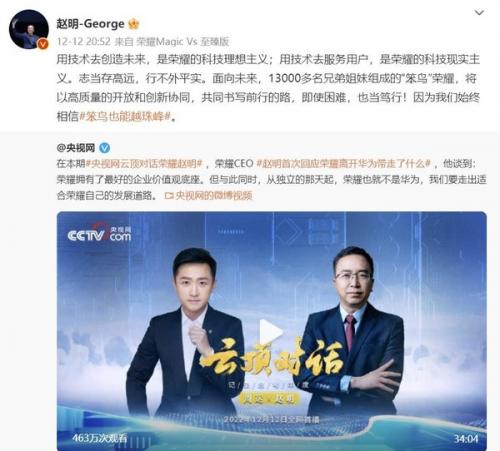Click the orange verified V badge on avatar
The image size is (500, 451).
click(43, 44)
